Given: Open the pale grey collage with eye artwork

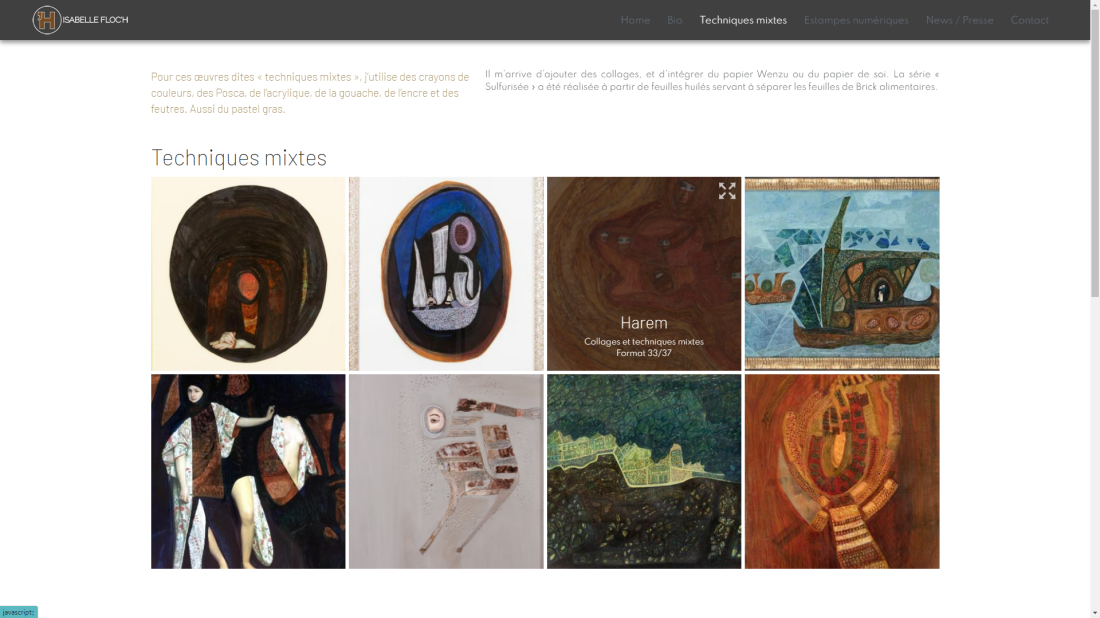Looking at the screenshot, I should tap(446, 471).
